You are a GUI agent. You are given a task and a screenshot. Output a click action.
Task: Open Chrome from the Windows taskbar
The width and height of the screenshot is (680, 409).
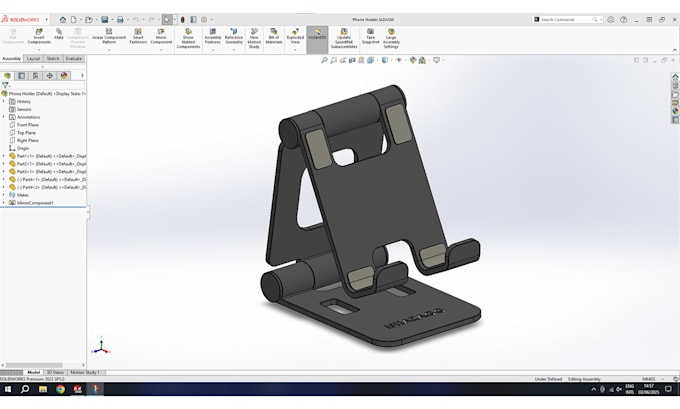pos(60,389)
